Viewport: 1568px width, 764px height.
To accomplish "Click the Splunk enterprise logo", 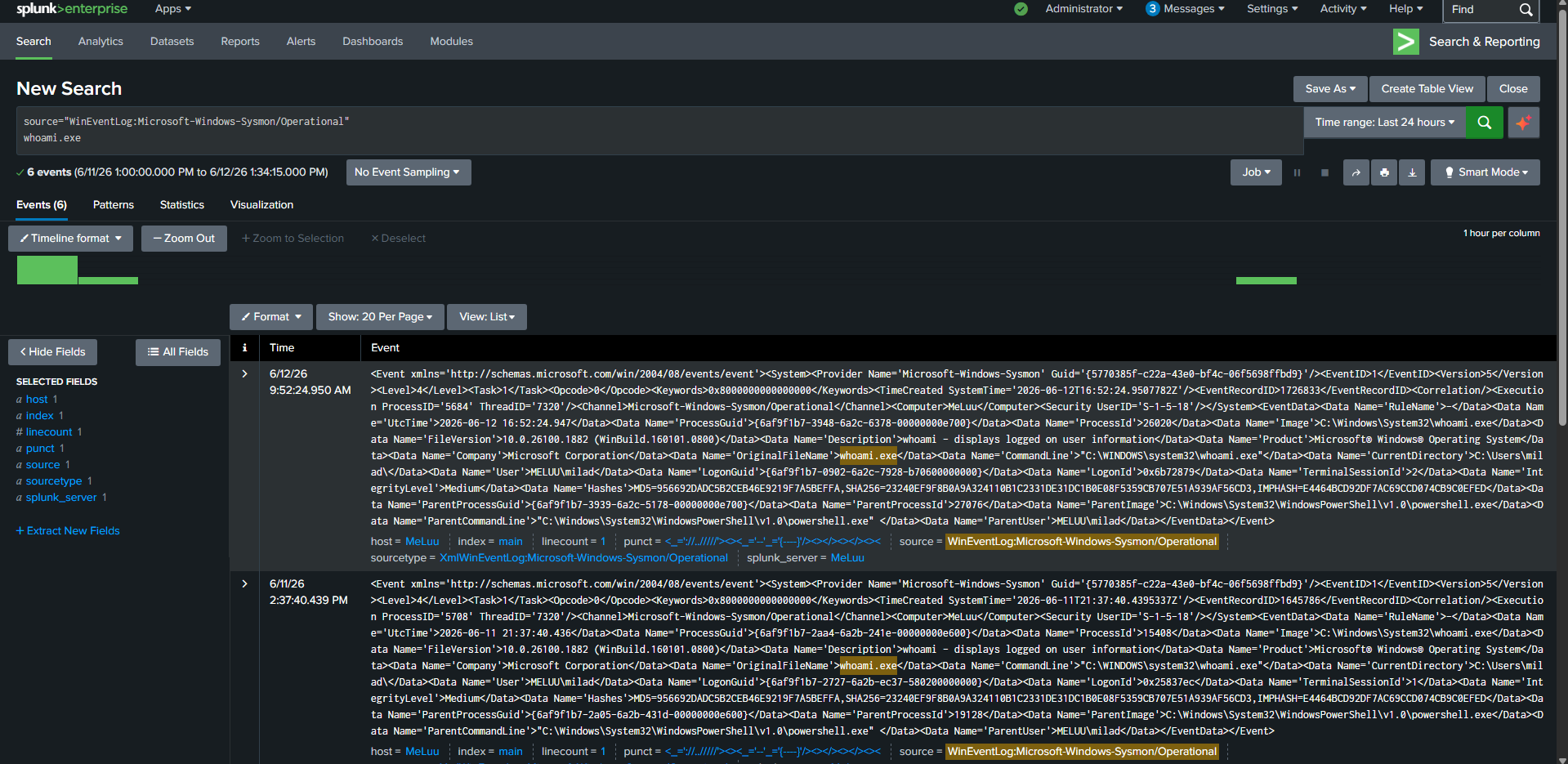I will pyautogui.click(x=72, y=9).
